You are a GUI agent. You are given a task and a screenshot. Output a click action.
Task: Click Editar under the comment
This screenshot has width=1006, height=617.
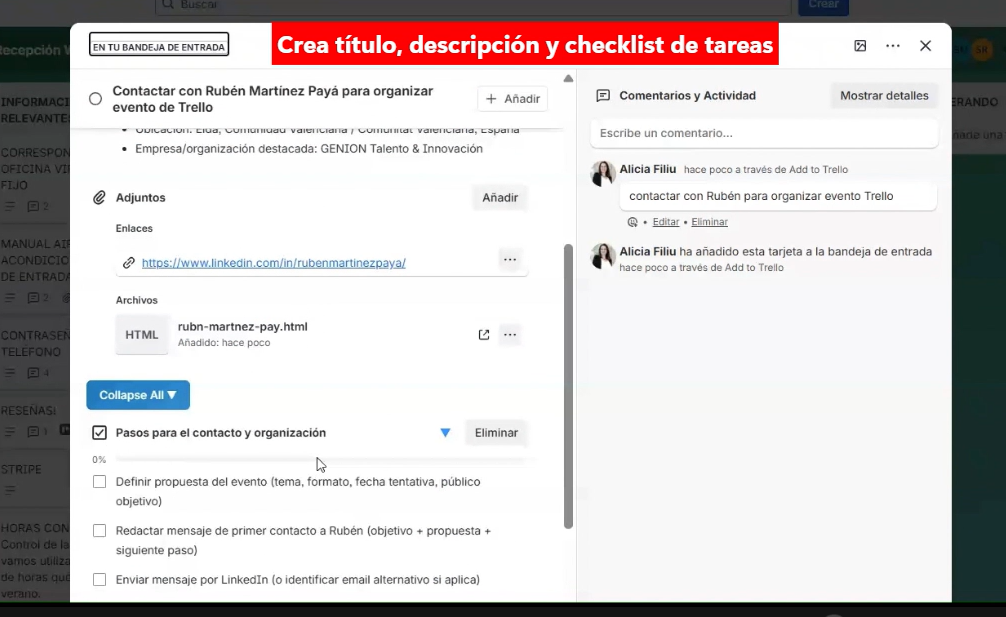click(x=665, y=222)
